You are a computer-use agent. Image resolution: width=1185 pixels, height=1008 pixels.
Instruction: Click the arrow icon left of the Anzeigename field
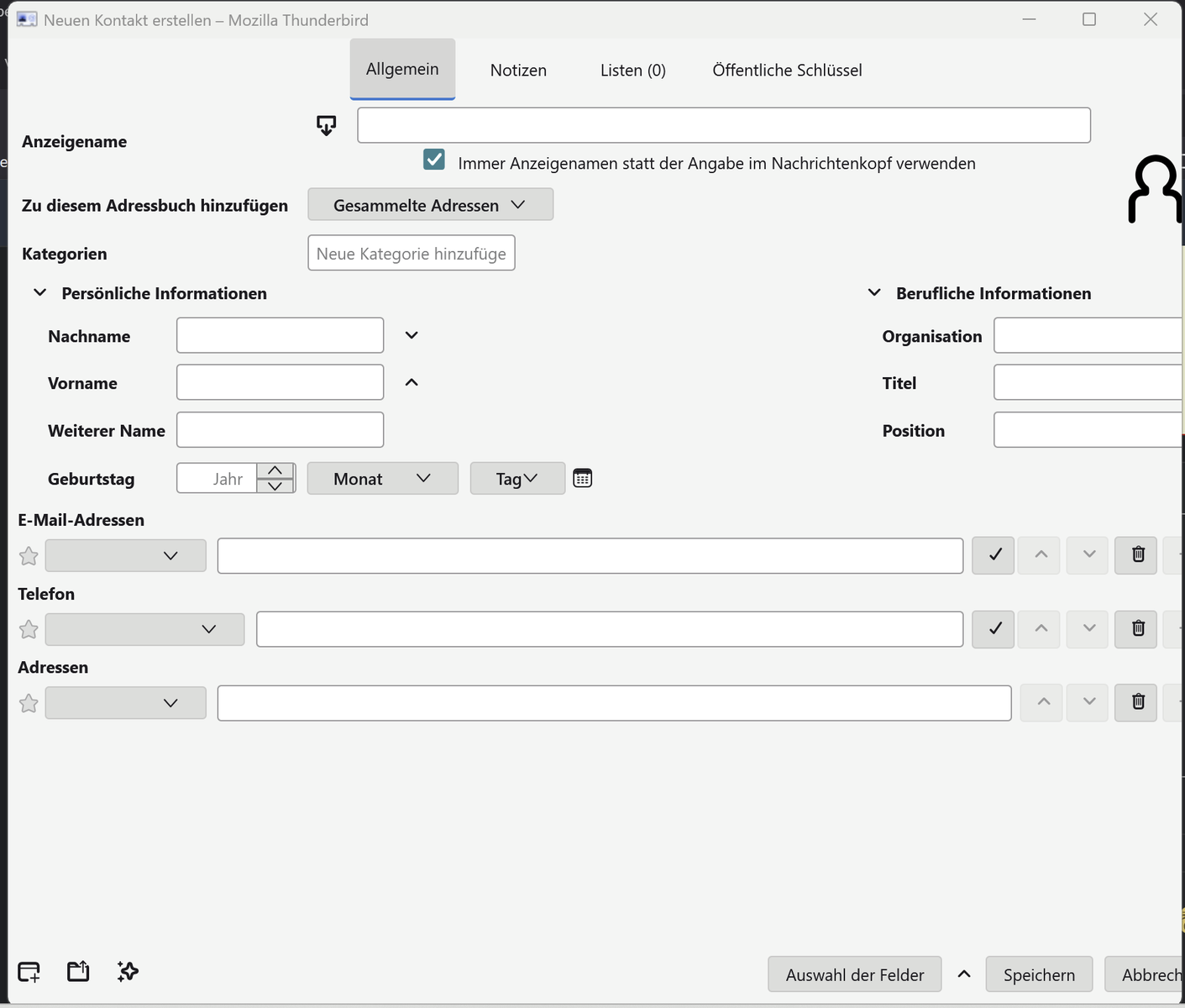coord(327,126)
